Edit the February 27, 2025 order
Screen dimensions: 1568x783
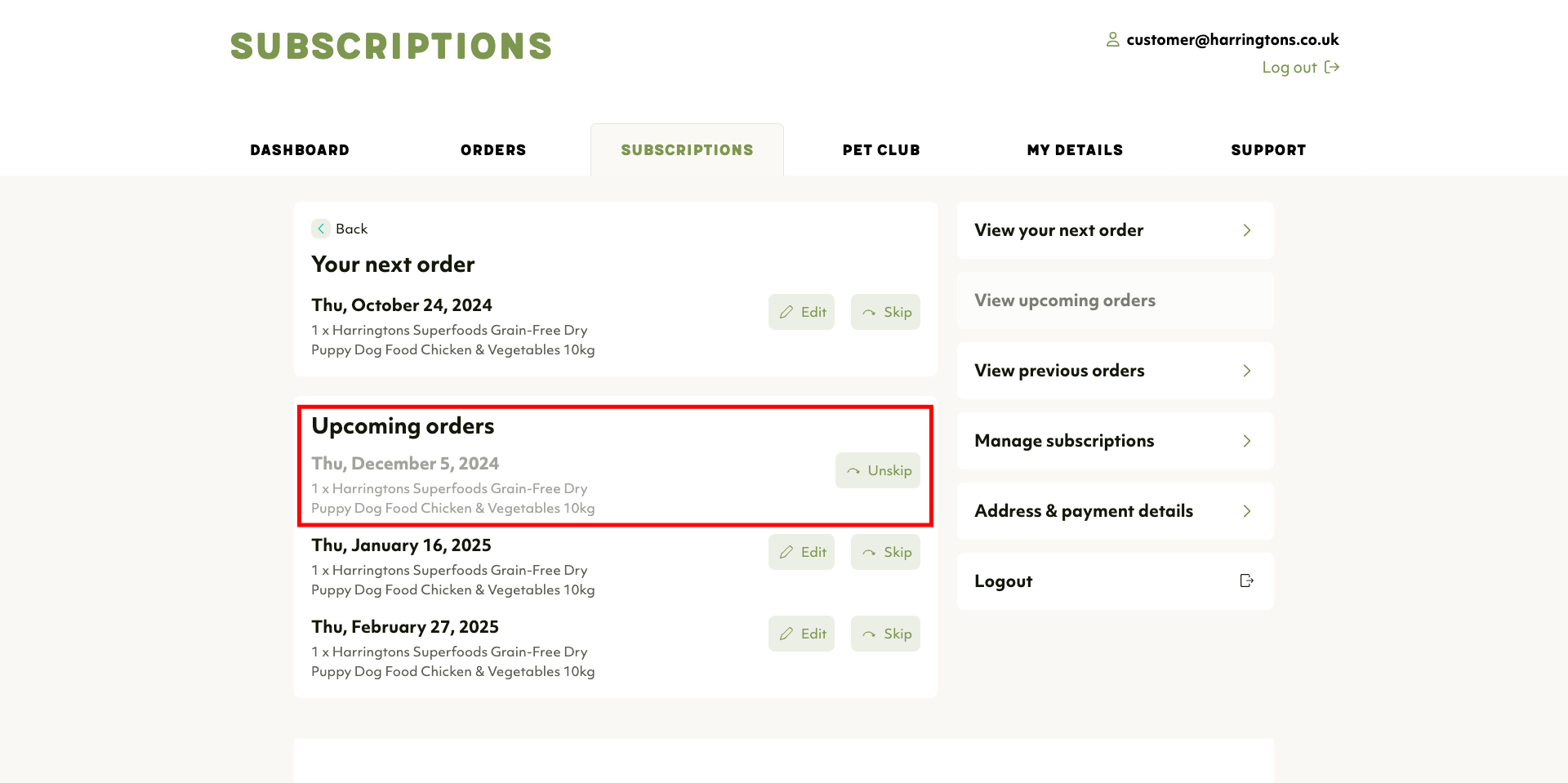(x=802, y=634)
